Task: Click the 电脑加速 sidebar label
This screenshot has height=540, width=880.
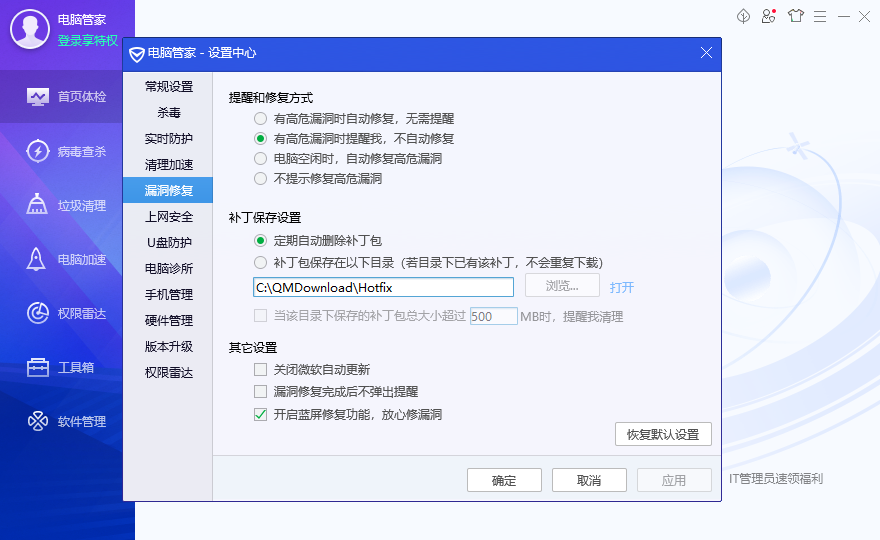Action: click(82, 259)
